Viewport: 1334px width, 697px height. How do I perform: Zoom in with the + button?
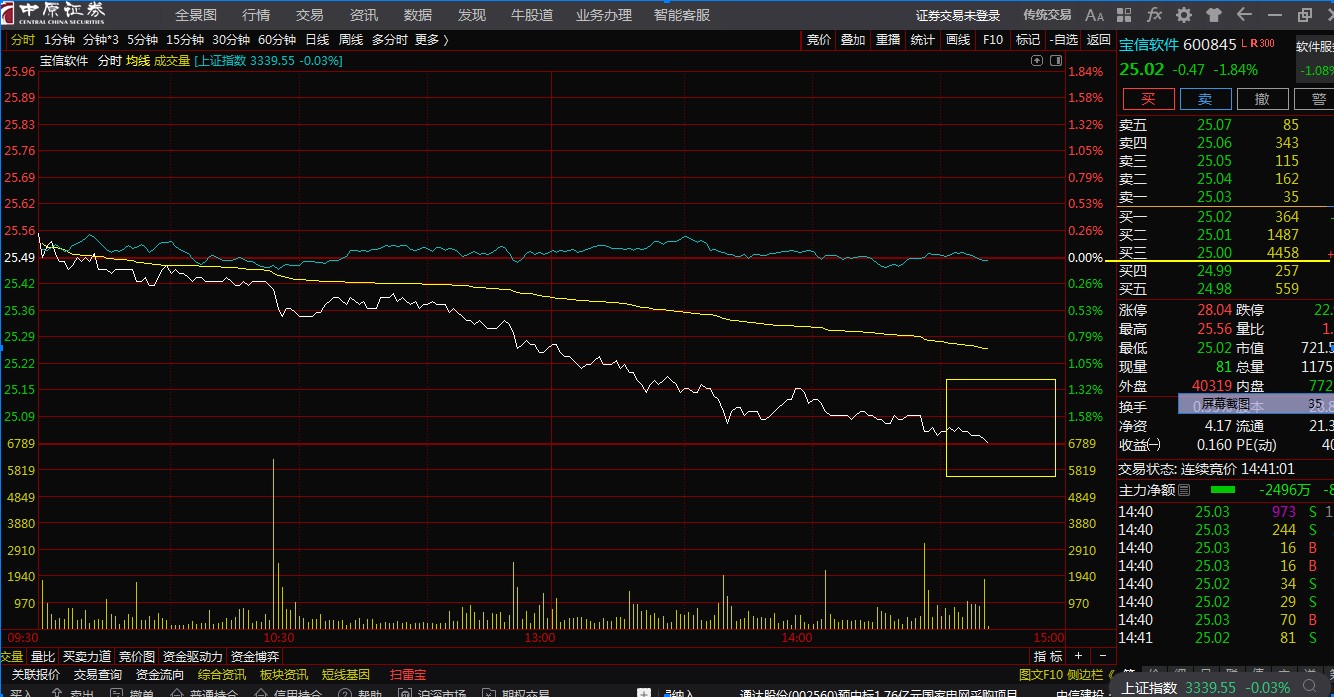point(1077,656)
